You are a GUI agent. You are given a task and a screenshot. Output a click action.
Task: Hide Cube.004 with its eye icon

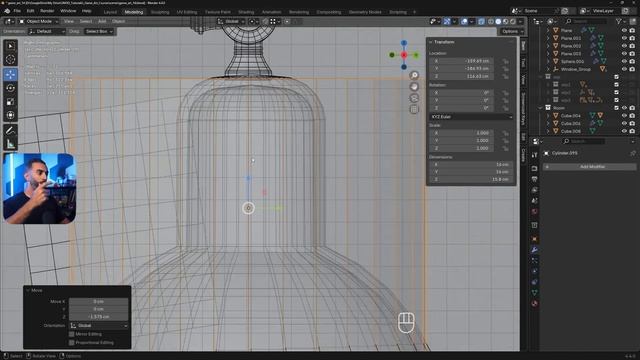(624, 116)
